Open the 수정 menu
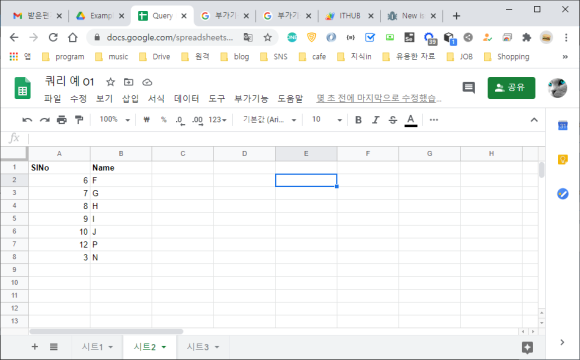580x360 pixels. pos(78,99)
